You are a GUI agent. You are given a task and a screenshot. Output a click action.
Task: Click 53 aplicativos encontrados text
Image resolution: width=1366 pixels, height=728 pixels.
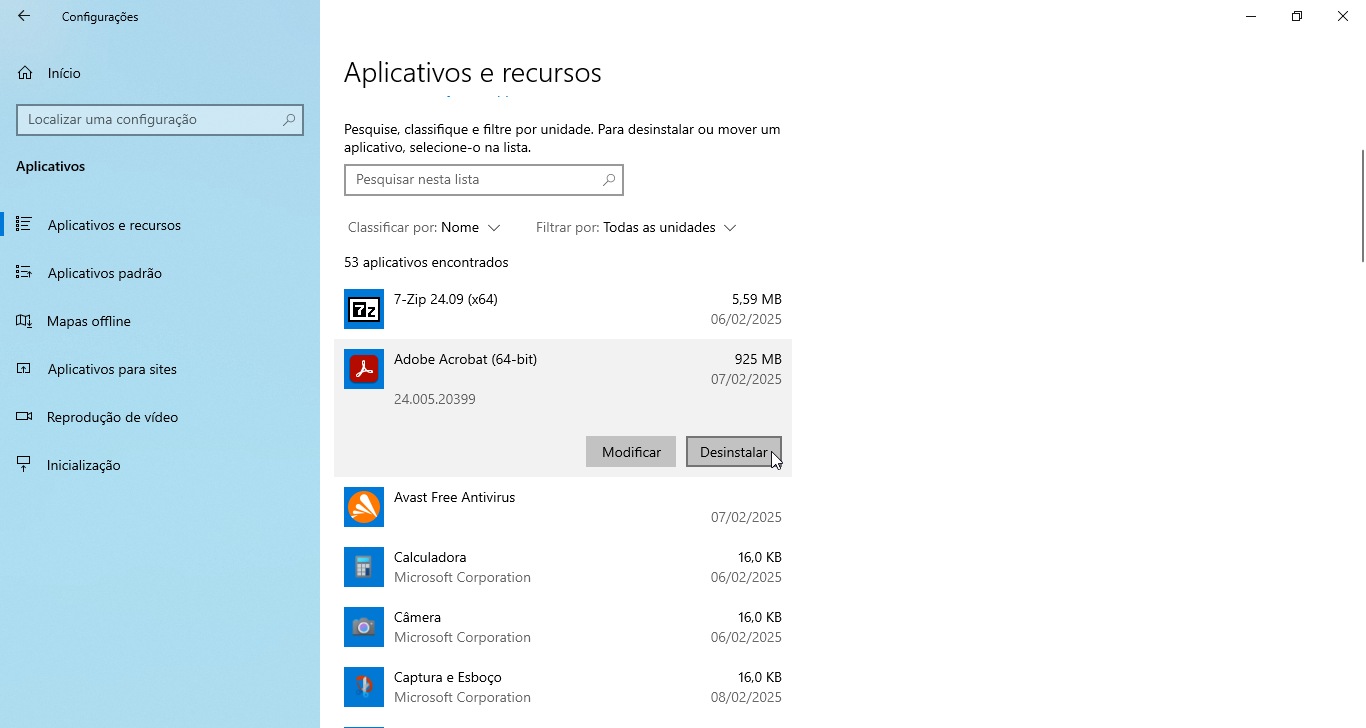coord(426,262)
